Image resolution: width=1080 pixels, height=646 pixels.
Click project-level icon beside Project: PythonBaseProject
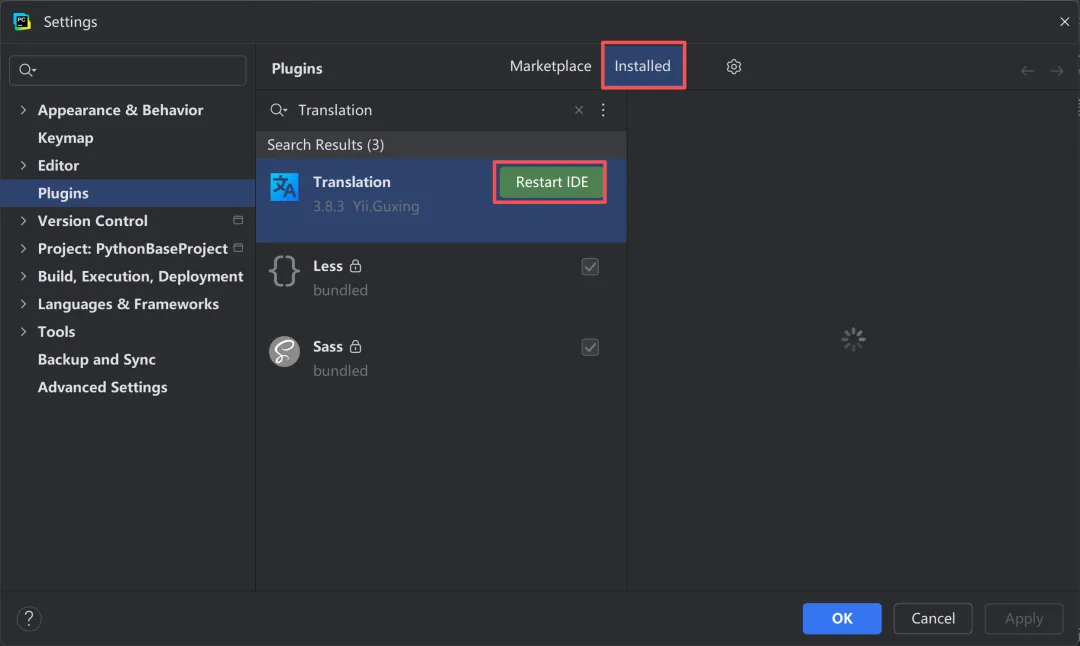238,248
